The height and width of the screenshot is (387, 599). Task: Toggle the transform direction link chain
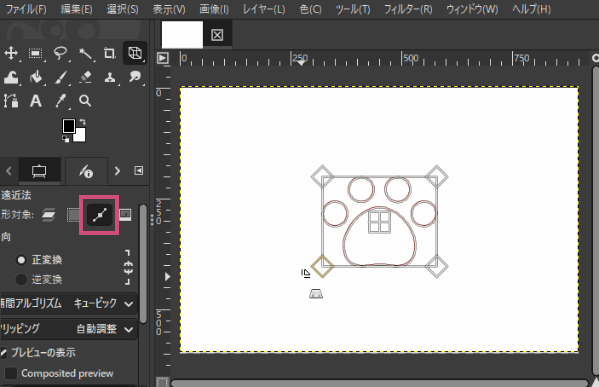tap(128, 268)
